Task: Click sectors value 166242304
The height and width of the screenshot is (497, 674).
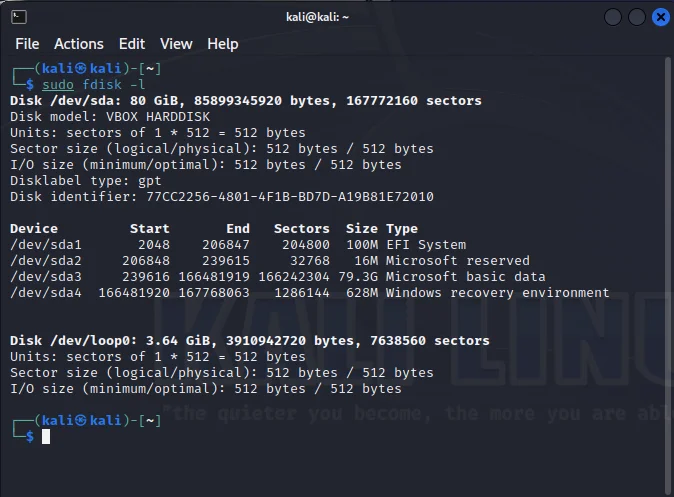Action: point(294,276)
